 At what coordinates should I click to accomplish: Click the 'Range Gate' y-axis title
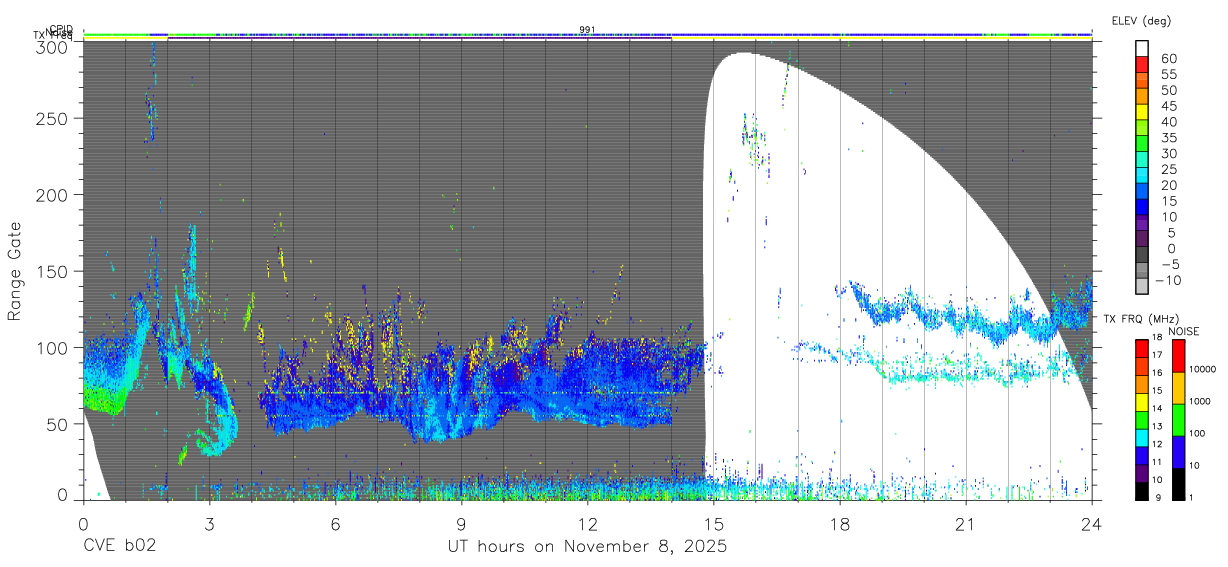[x=16, y=271]
